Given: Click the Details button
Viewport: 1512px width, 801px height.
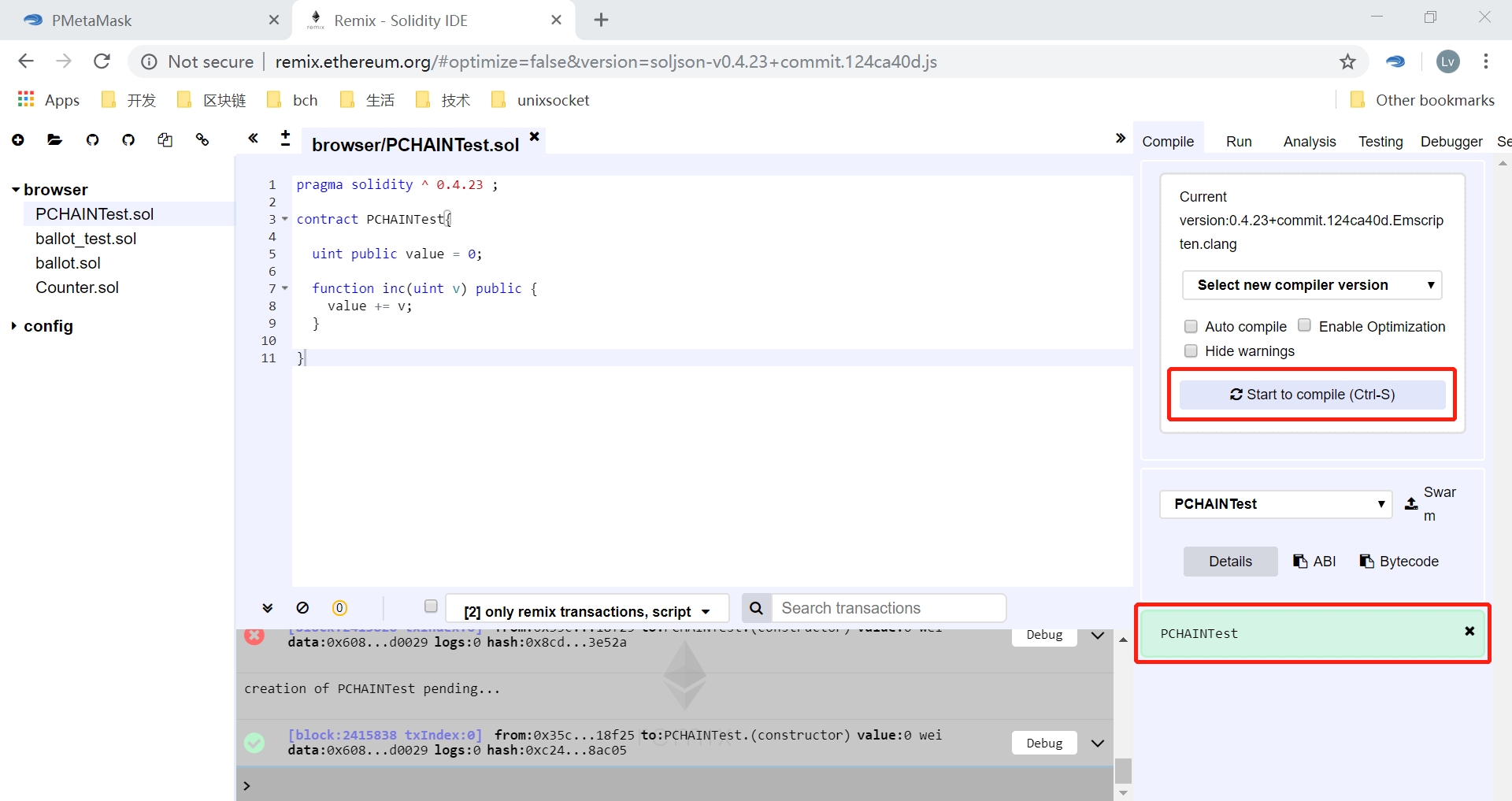Looking at the screenshot, I should tap(1230, 562).
